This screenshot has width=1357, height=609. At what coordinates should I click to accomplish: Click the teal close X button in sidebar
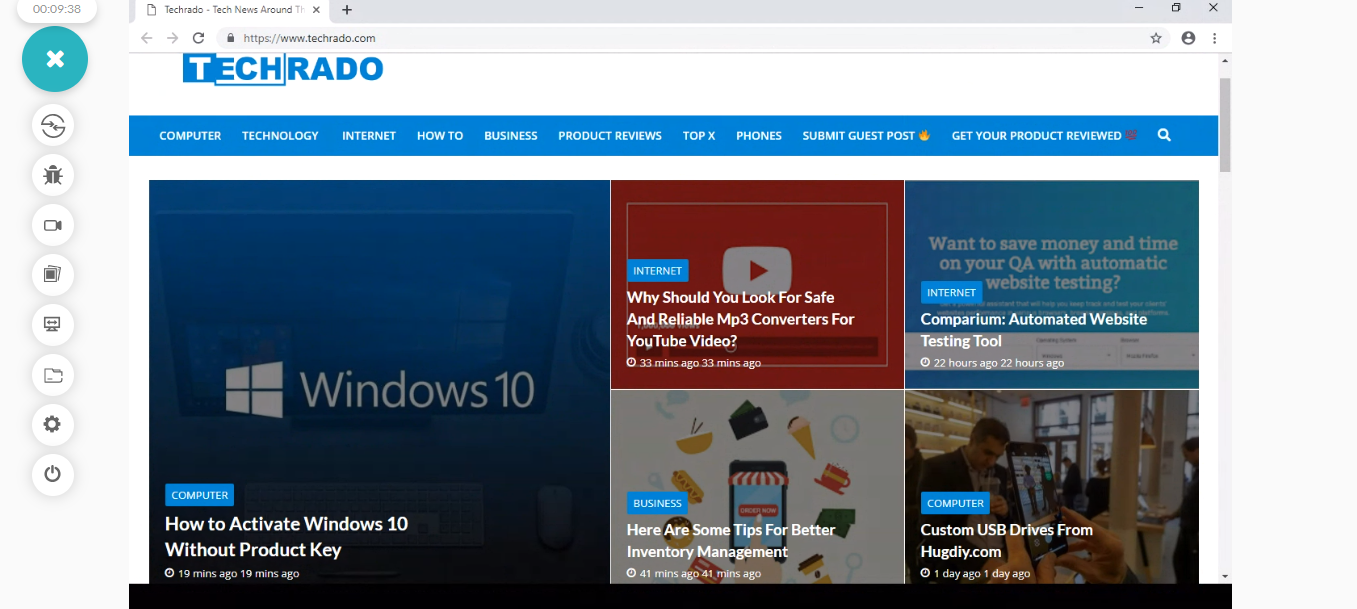[x=55, y=60]
